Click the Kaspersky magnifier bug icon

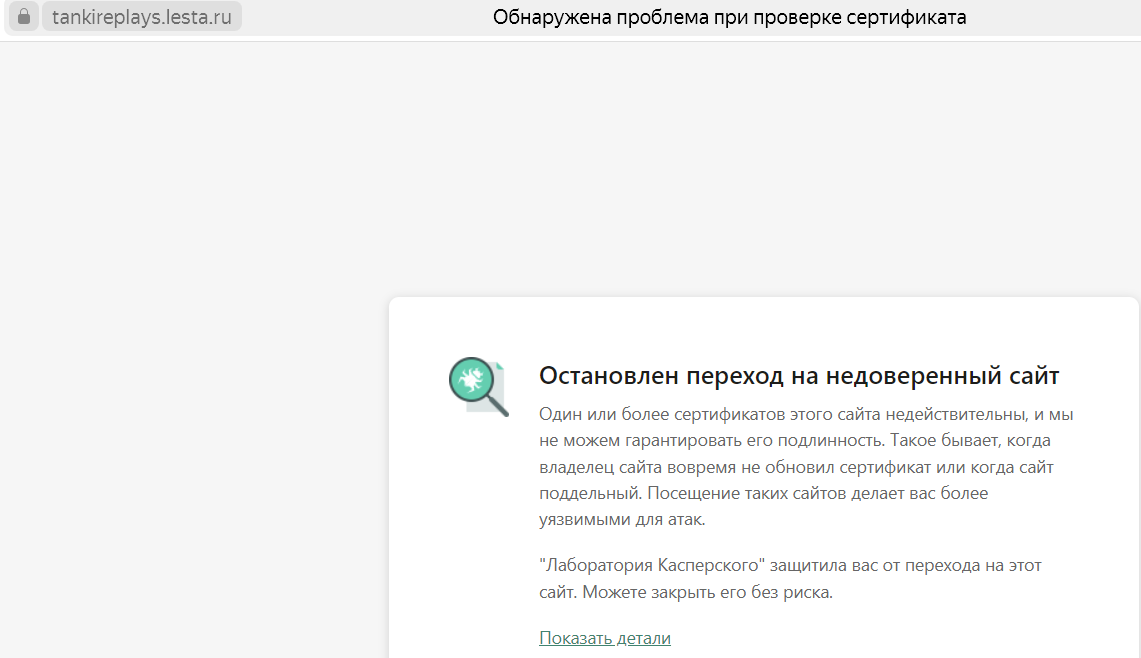pyautogui.click(x=478, y=387)
